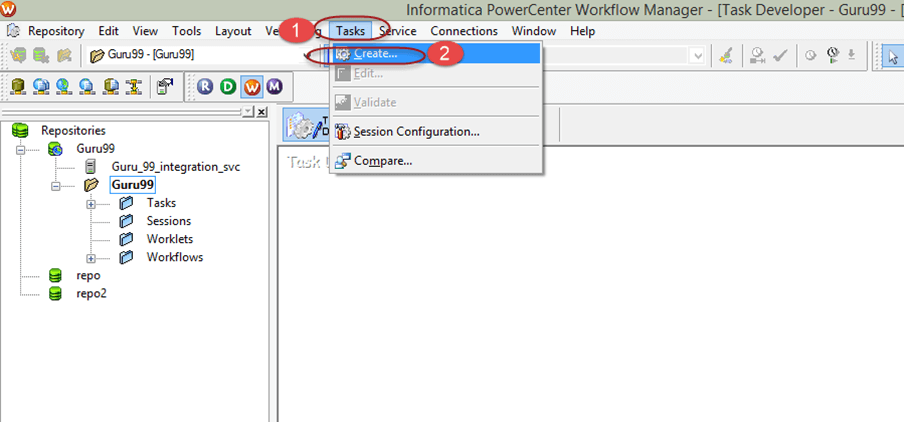Click the green checkmark validate toolbar icon
Image resolution: width=904 pixels, height=422 pixels.
781,55
